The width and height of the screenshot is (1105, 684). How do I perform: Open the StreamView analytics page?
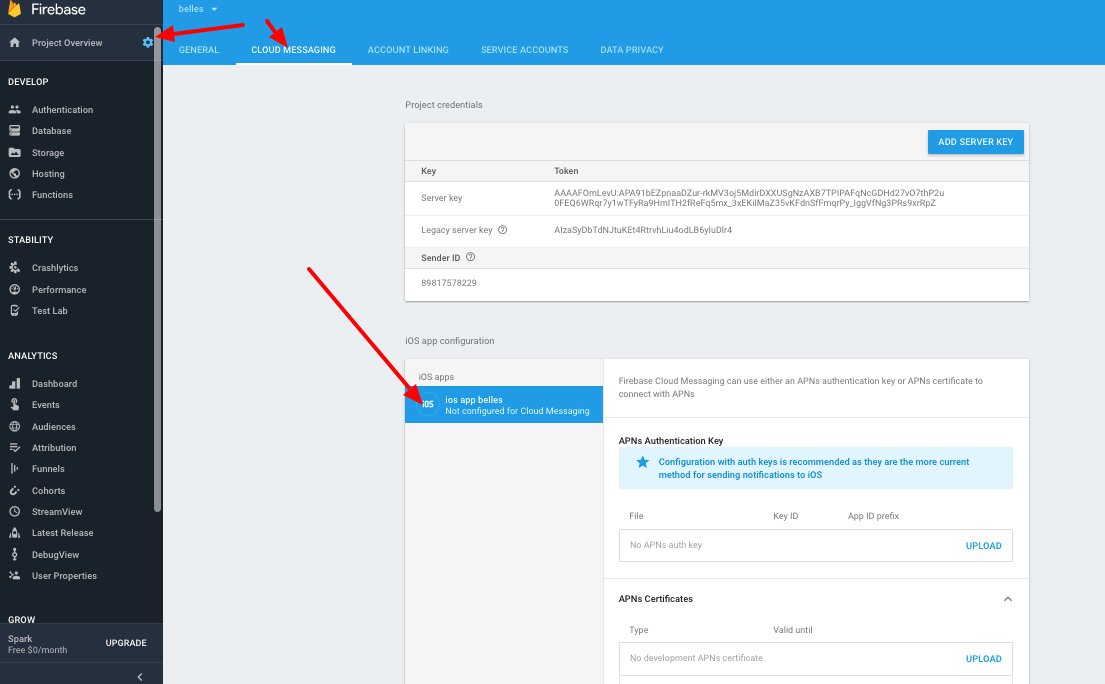pyautogui.click(x=57, y=512)
